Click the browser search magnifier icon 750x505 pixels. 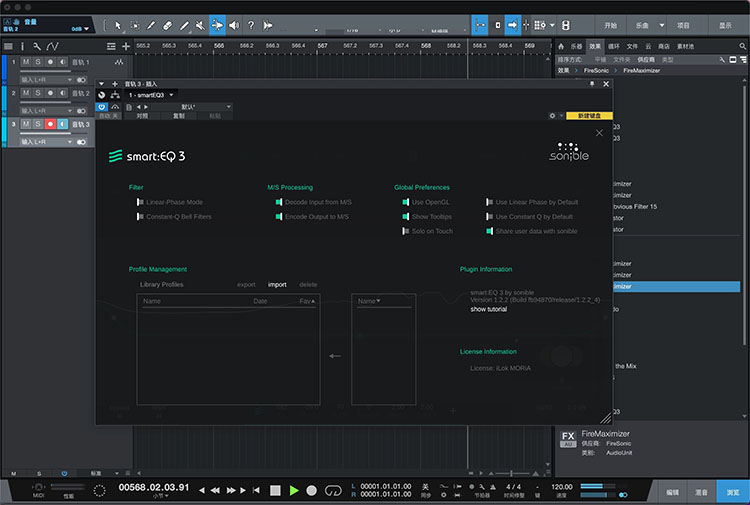(742, 46)
